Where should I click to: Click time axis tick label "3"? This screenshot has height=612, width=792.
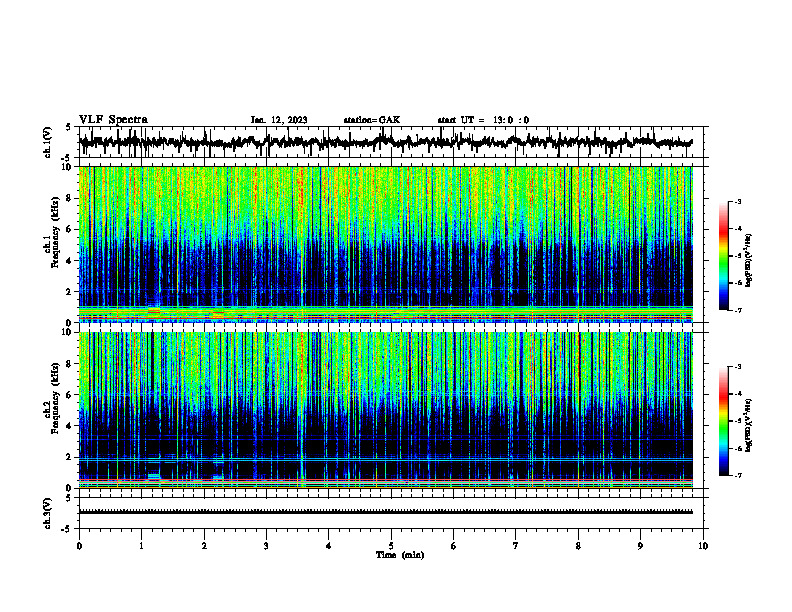coord(266,546)
